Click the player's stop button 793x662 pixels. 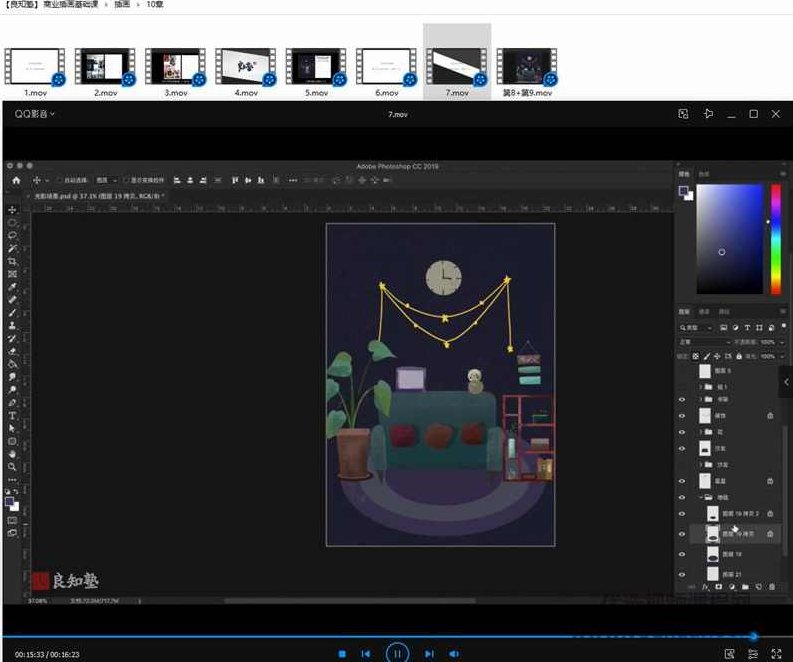pos(342,653)
